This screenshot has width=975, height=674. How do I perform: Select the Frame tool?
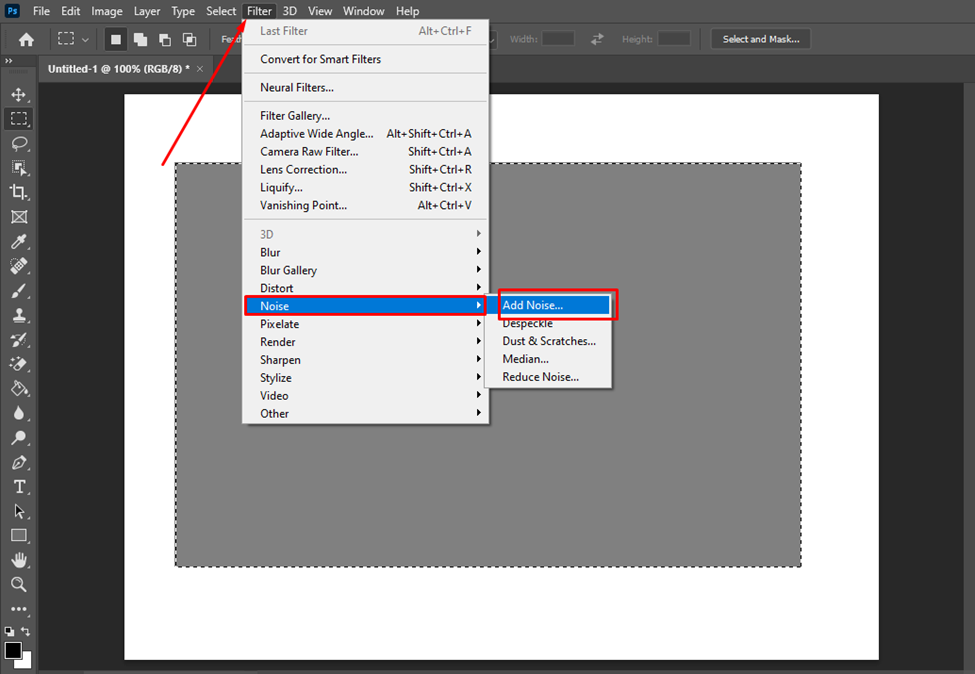[x=19, y=217]
